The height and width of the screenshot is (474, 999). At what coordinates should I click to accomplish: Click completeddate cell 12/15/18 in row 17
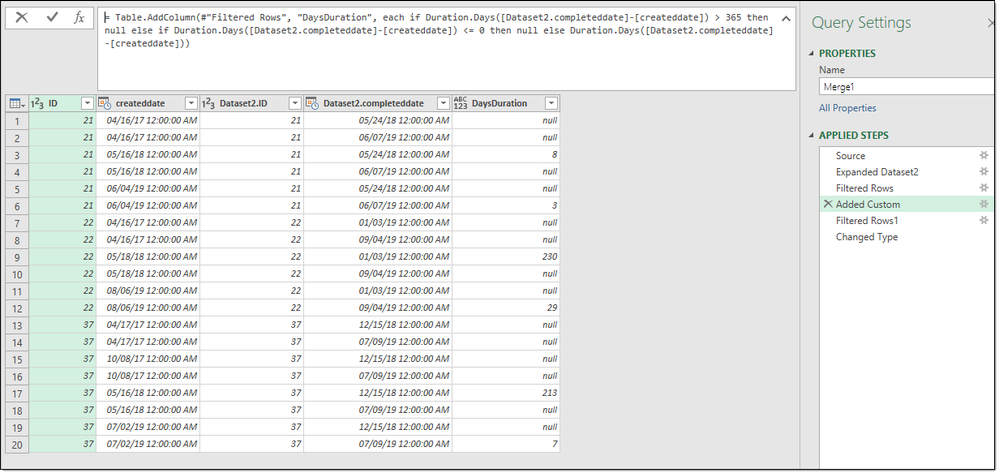coord(378,393)
